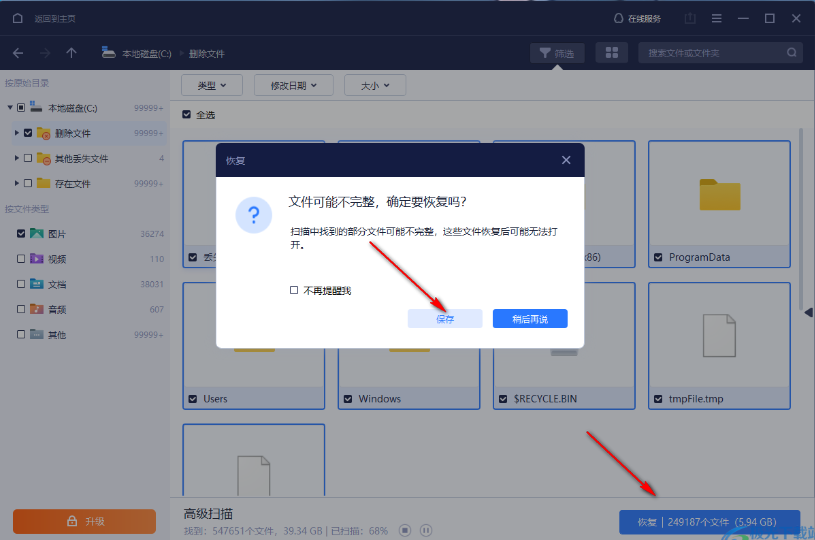Click the 删除文件 folder icon in tree

point(44,134)
